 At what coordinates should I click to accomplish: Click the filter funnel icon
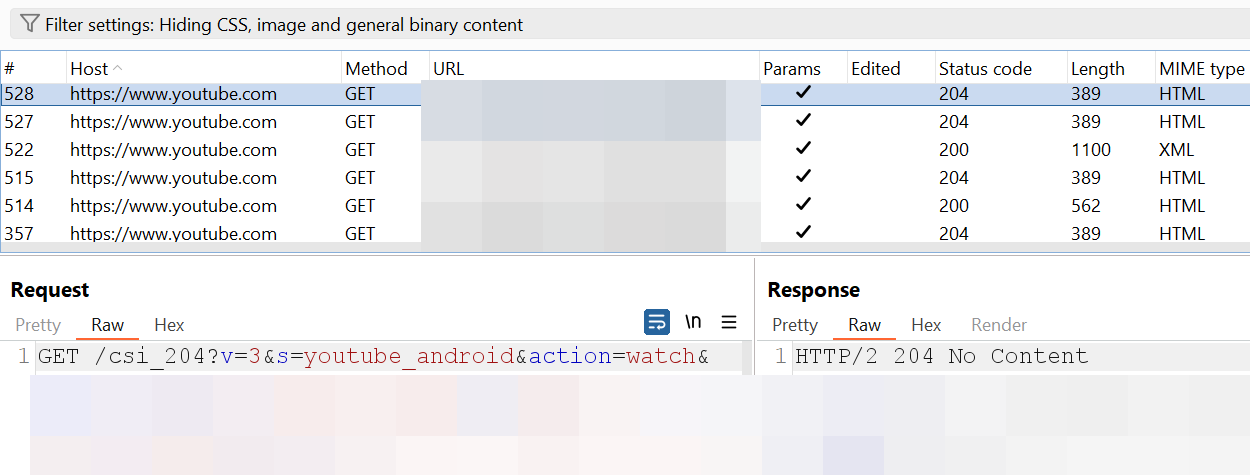click(31, 24)
